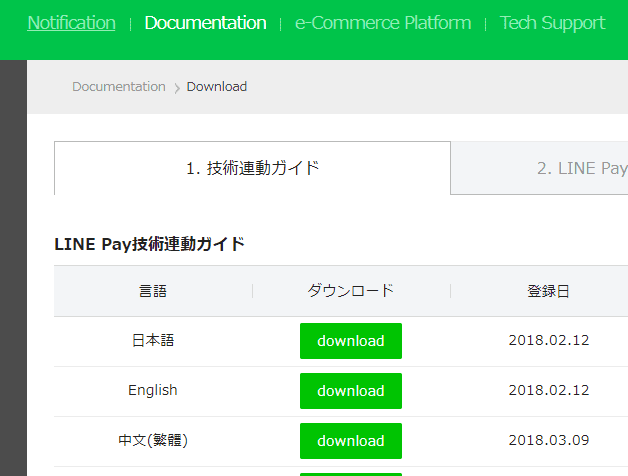
Task: Click the date in the 日本語 row
Action: 549,341
